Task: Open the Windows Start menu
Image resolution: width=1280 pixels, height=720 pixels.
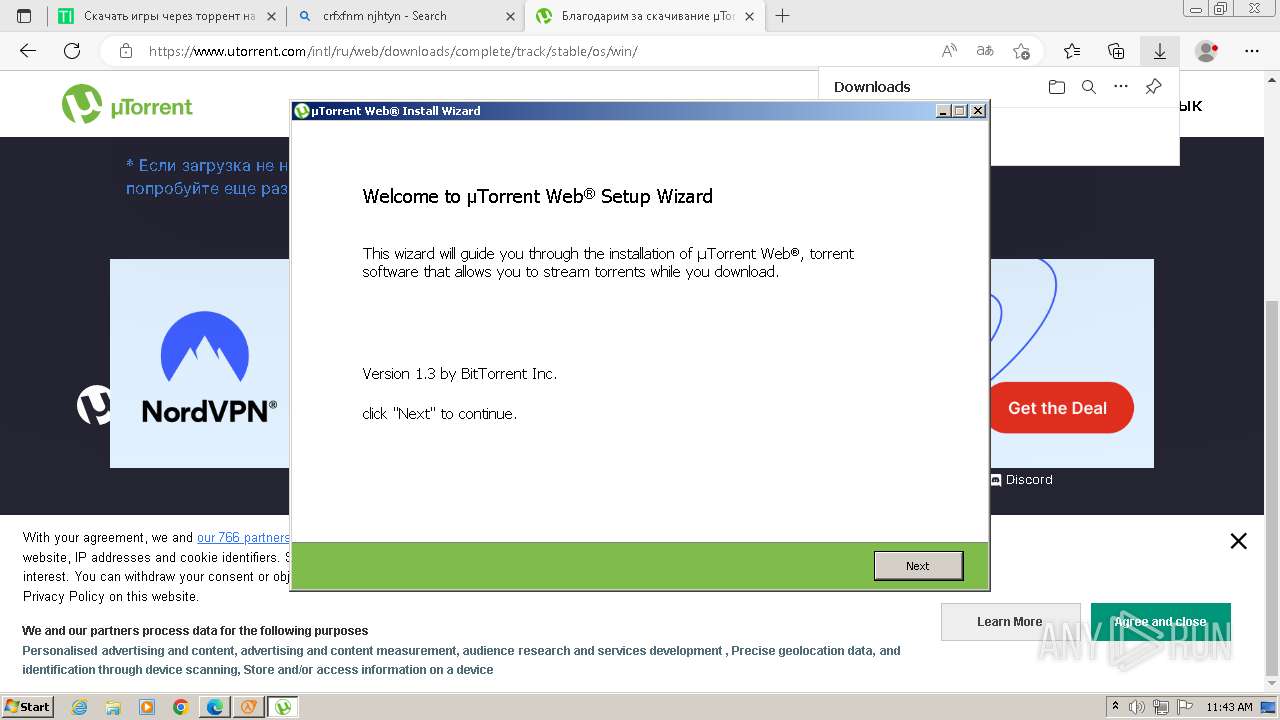Action: 28,707
